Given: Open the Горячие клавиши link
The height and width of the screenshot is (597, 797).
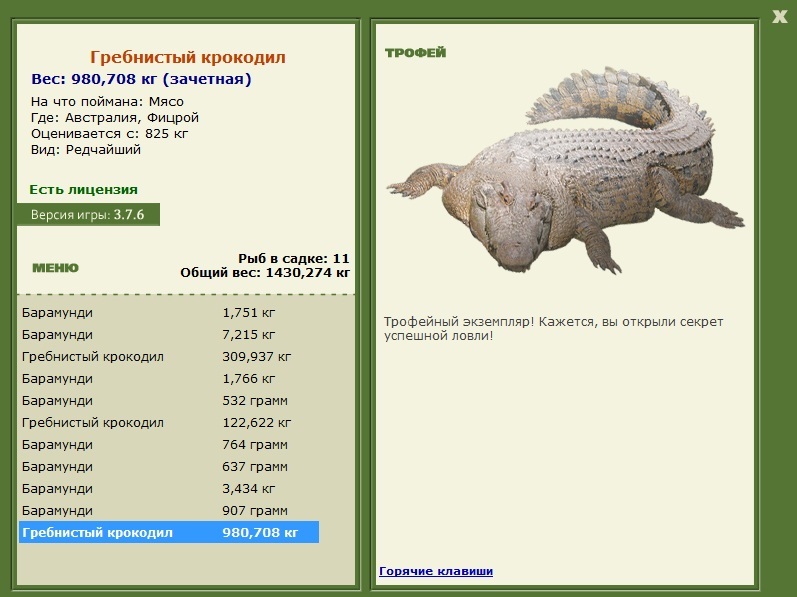Looking at the screenshot, I should tap(436, 571).
